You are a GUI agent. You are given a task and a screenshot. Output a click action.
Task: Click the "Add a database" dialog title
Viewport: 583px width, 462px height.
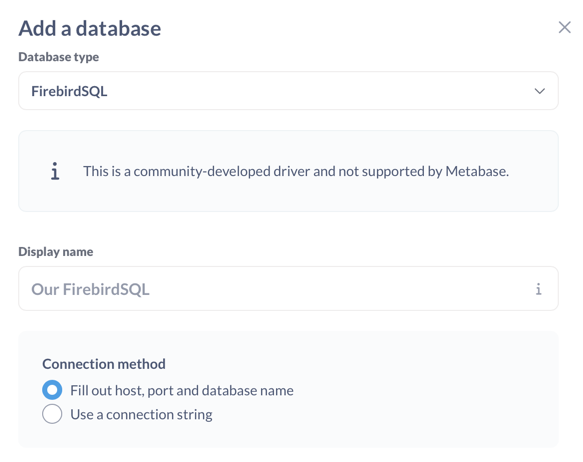coord(90,28)
